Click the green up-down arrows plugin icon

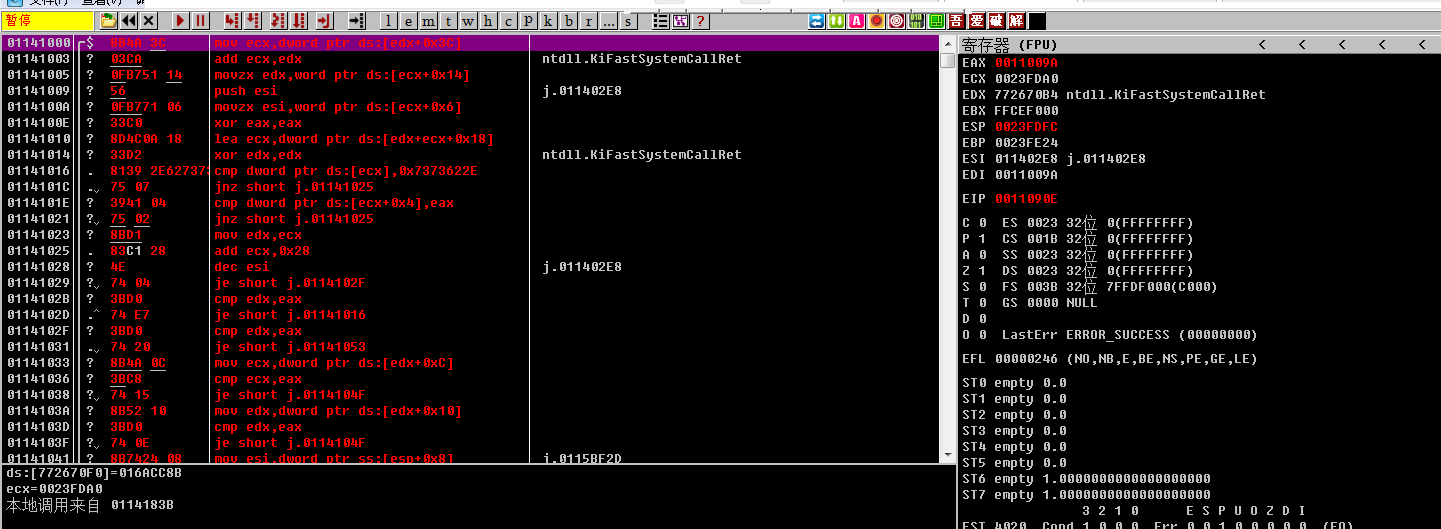[x=836, y=21]
